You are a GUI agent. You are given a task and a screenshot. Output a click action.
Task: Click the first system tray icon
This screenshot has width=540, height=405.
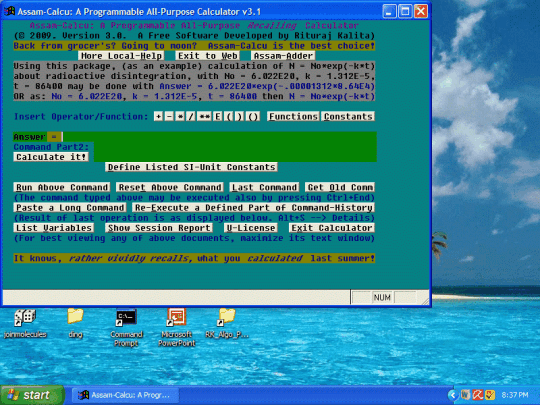[x=465, y=395]
